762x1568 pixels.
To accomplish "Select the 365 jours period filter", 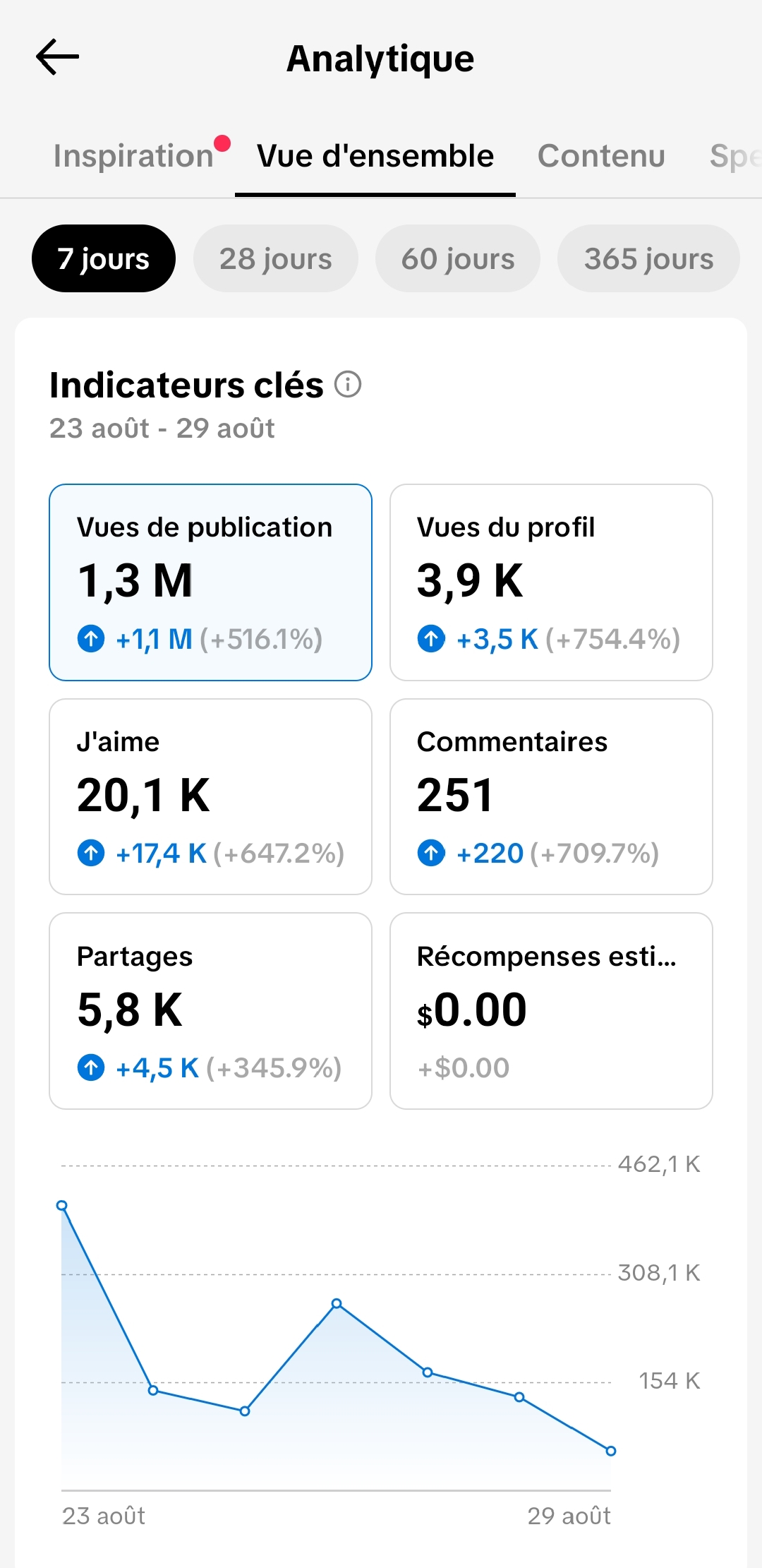I will [x=648, y=258].
